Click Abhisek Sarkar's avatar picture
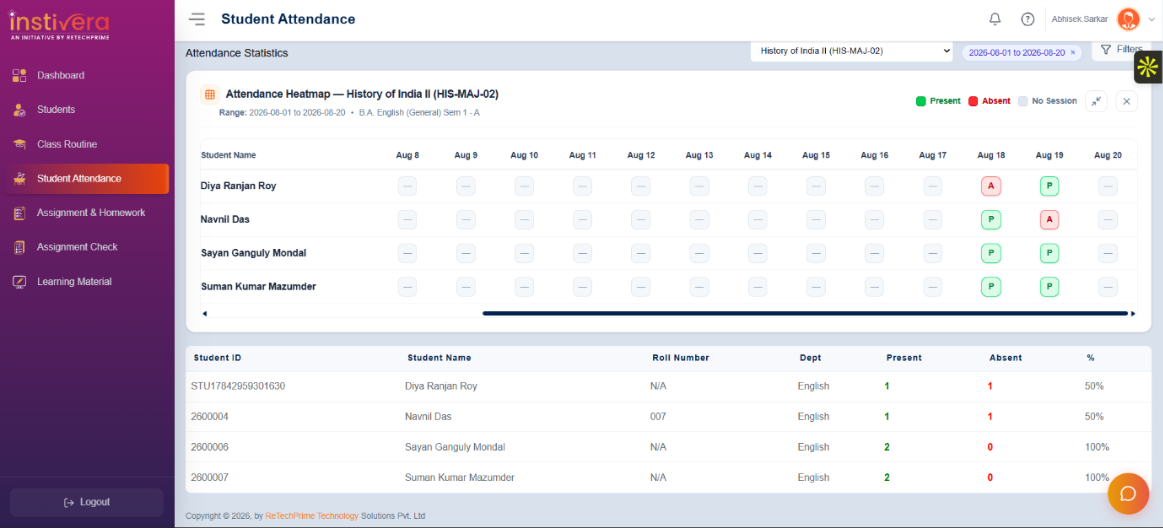Screen dimensions: 1163x528 (x=1128, y=19)
